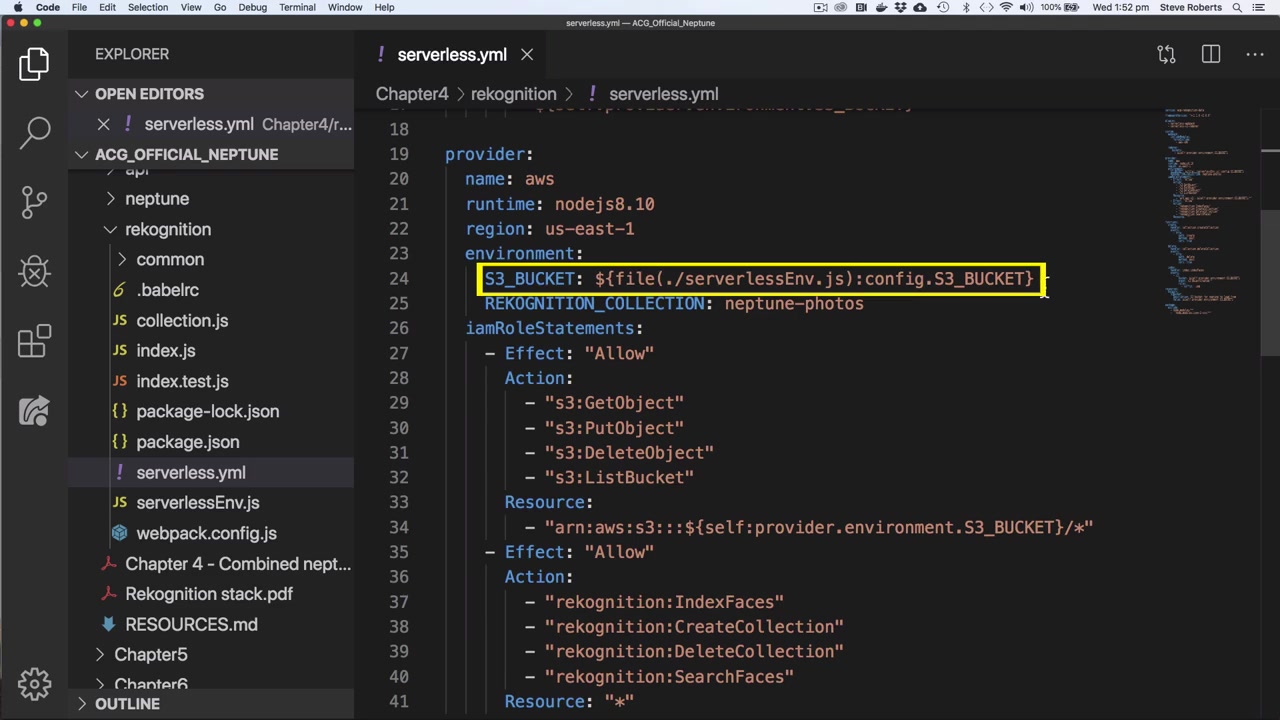Open the editor More Actions ellipsis
Screen dimensions: 1280x720
click(x=1254, y=54)
